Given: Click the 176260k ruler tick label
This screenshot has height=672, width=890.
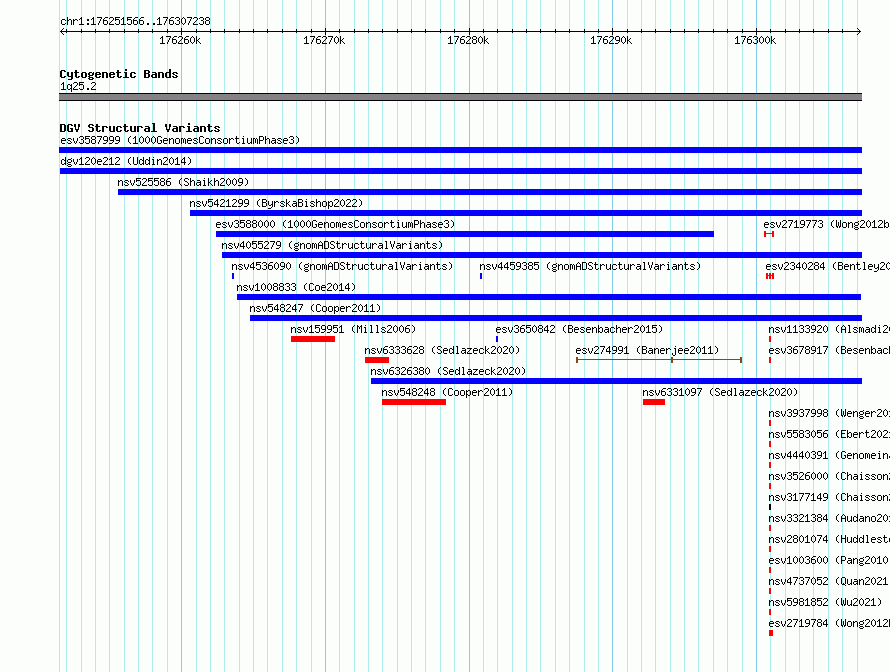Looking at the screenshot, I should 180,40.
